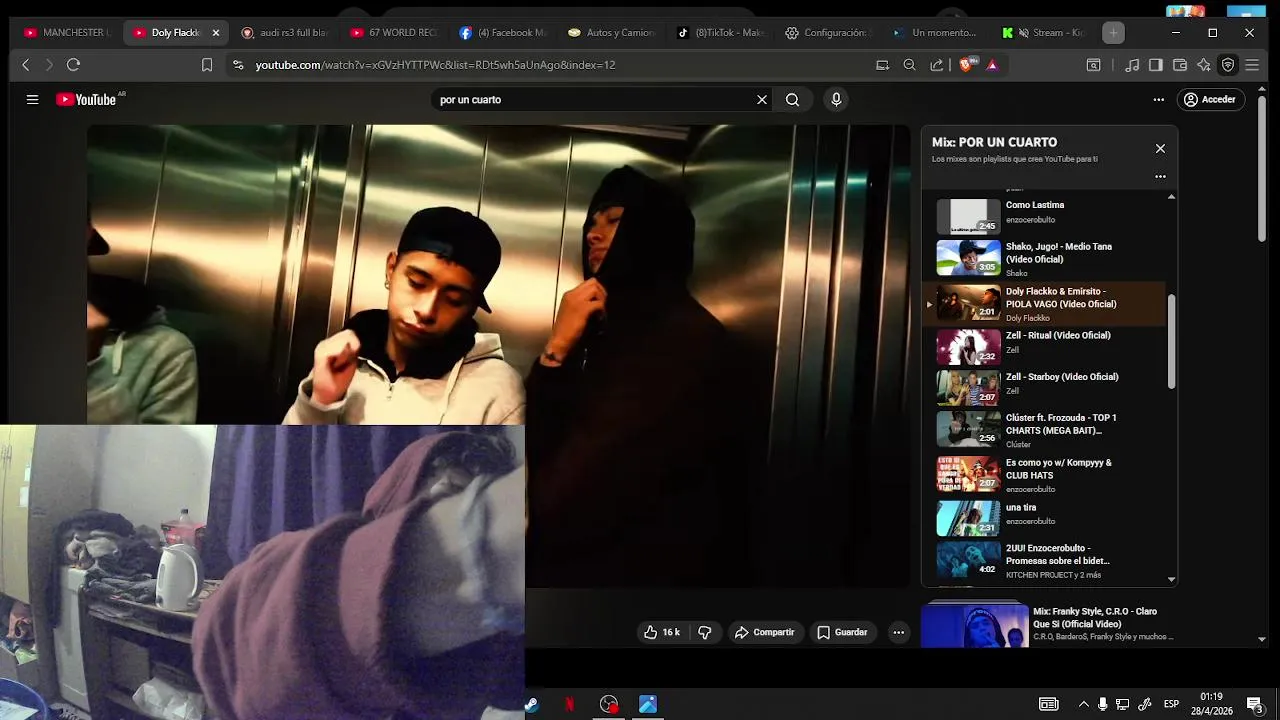Switch to the Un momento... tab
Viewport: 1280px width, 720px height.
coord(936,33)
